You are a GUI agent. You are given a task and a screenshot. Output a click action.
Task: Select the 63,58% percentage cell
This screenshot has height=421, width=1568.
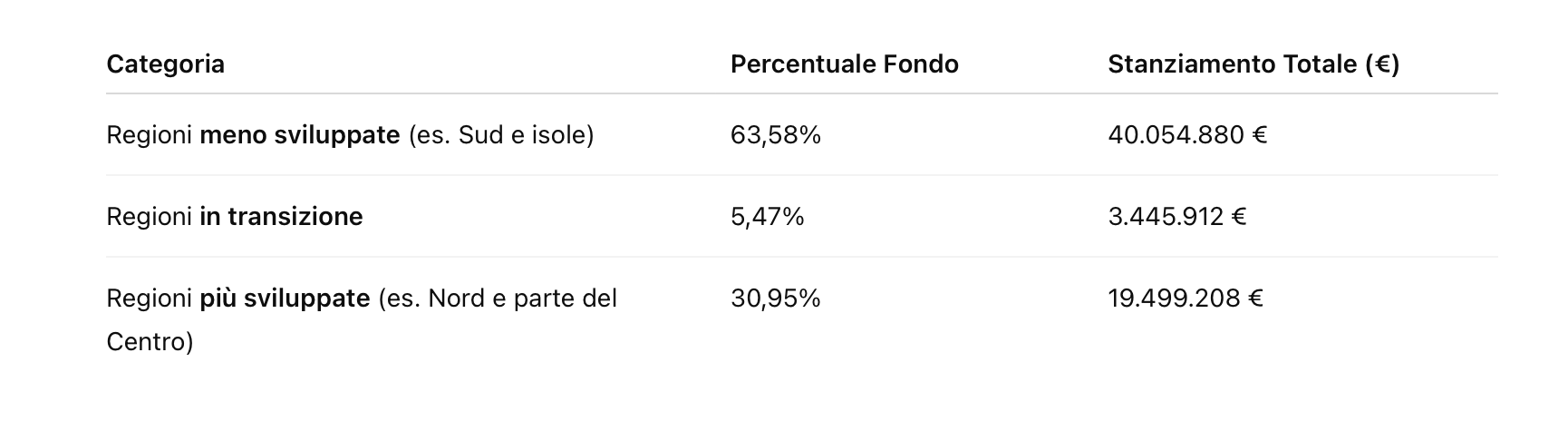775,135
